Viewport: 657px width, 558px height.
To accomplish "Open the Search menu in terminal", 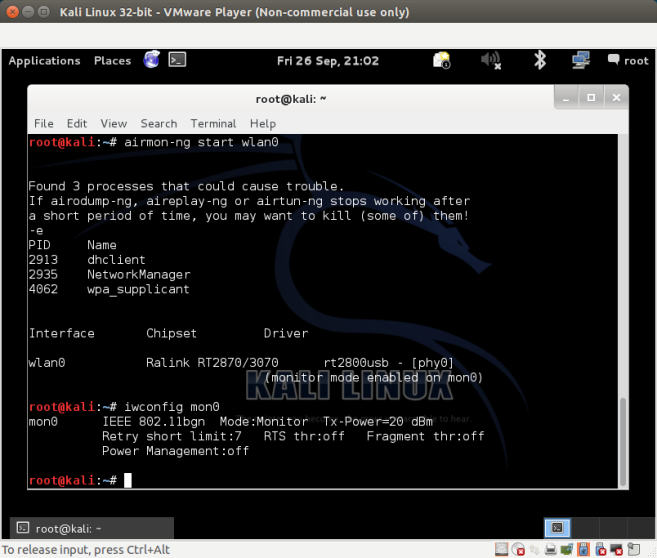I will coord(158,123).
